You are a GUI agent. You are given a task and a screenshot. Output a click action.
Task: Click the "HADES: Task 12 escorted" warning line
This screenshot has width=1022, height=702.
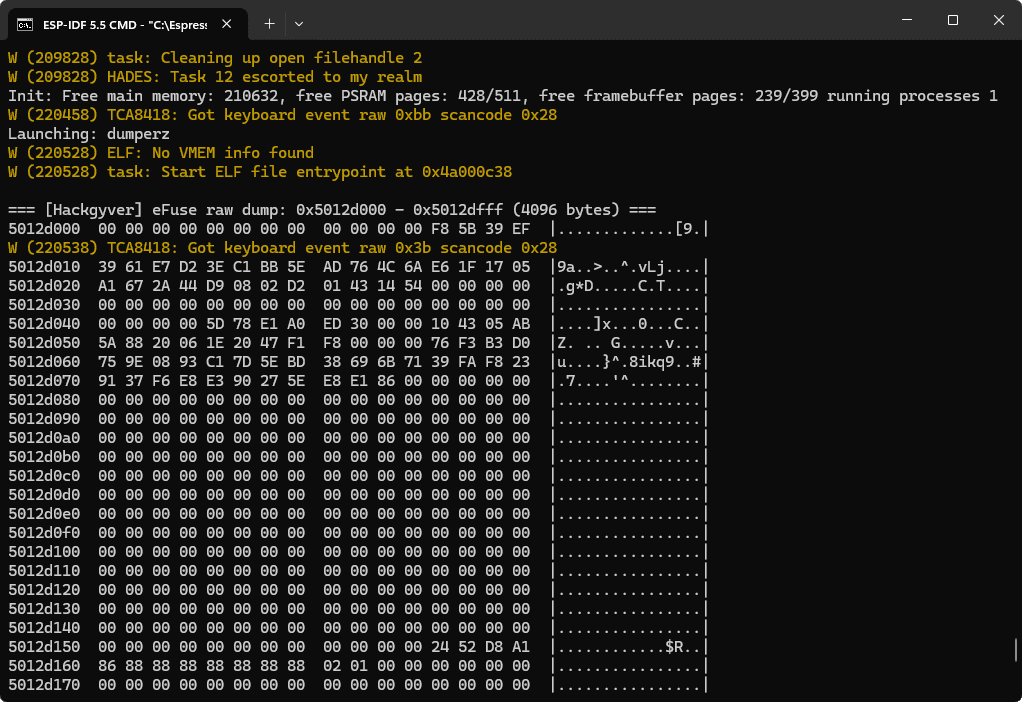click(x=215, y=77)
